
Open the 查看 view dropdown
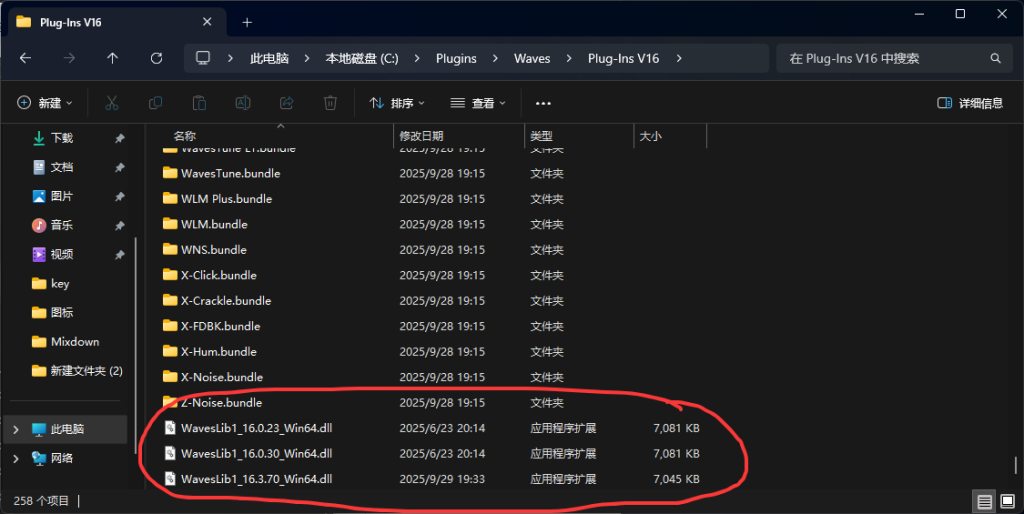tap(478, 103)
